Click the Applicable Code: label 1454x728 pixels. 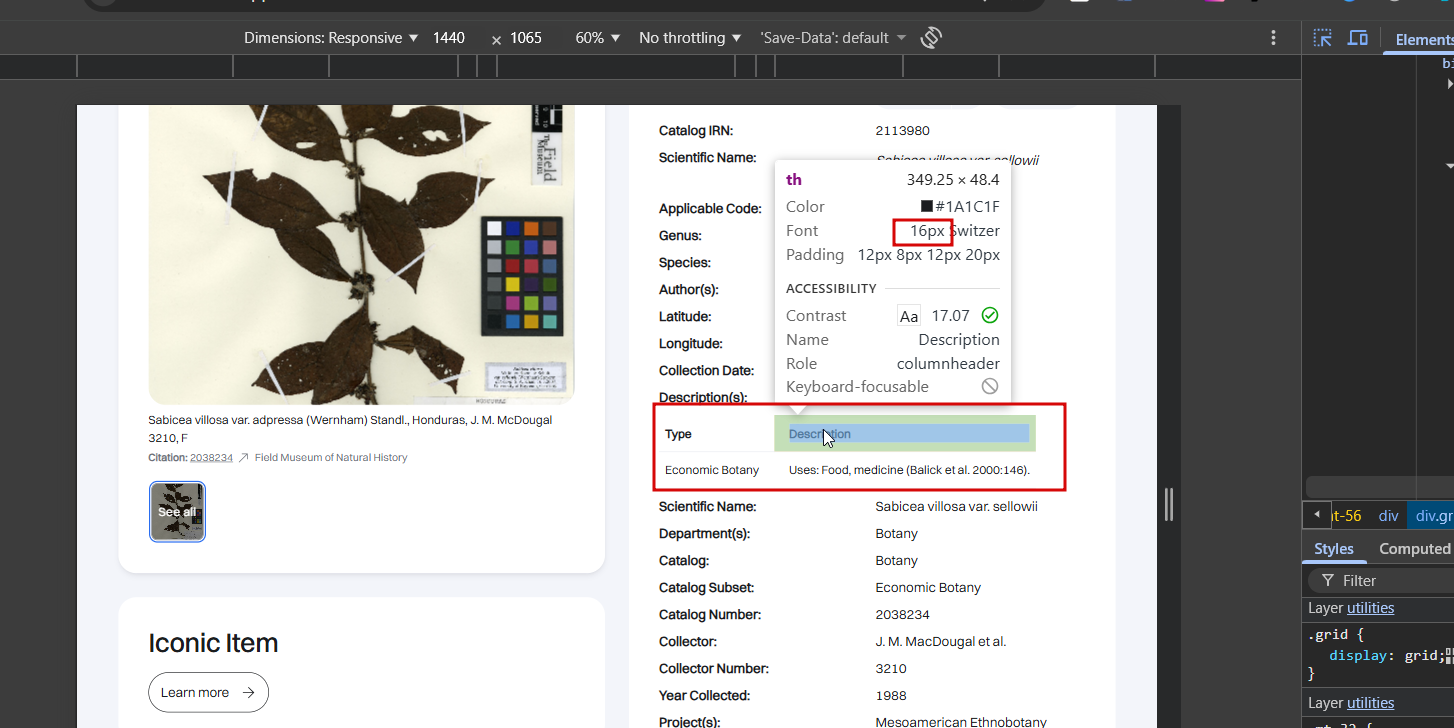click(x=710, y=209)
